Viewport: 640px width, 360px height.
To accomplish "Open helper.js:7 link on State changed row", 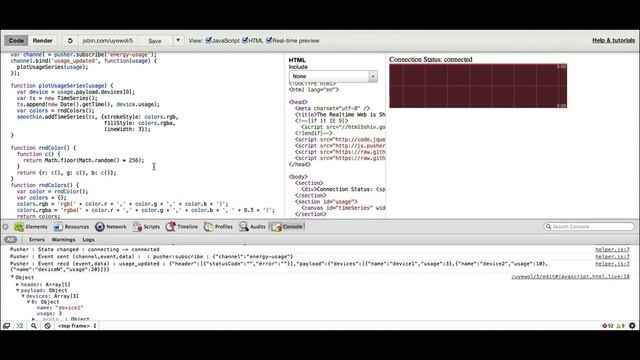I will click(x=612, y=249).
